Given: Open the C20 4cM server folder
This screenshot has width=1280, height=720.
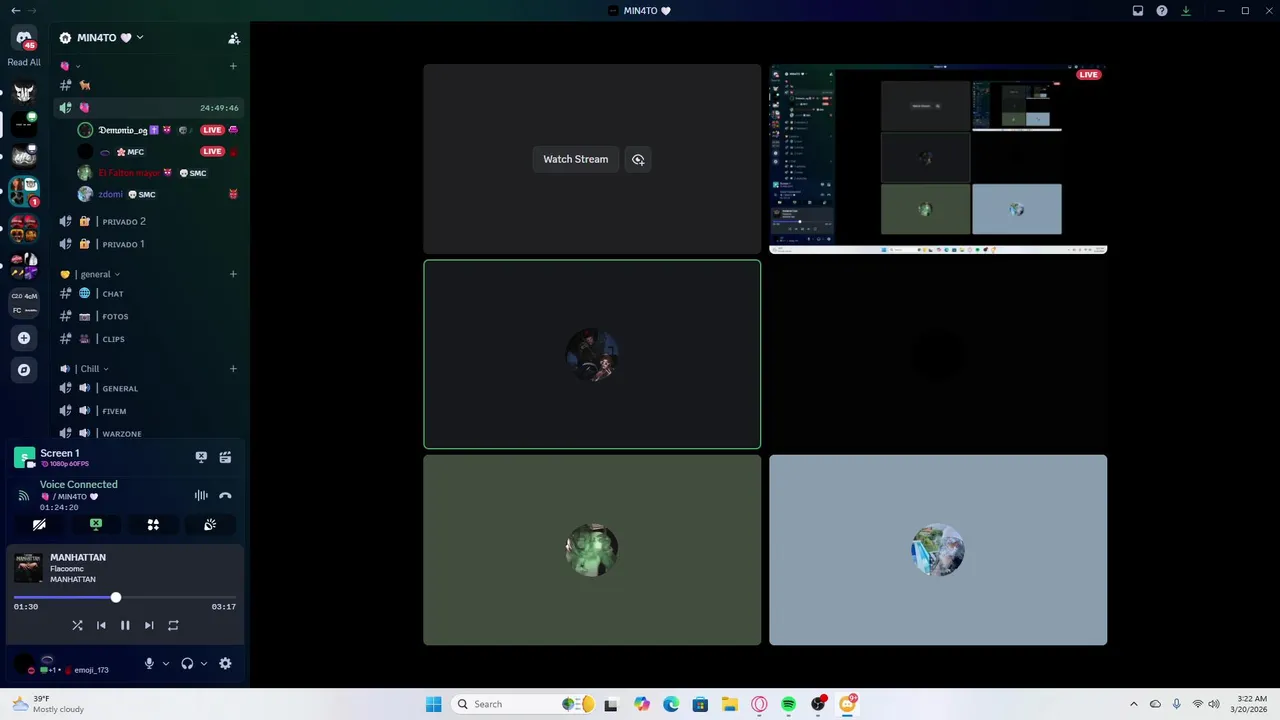Looking at the screenshot, I should (24, 303).
